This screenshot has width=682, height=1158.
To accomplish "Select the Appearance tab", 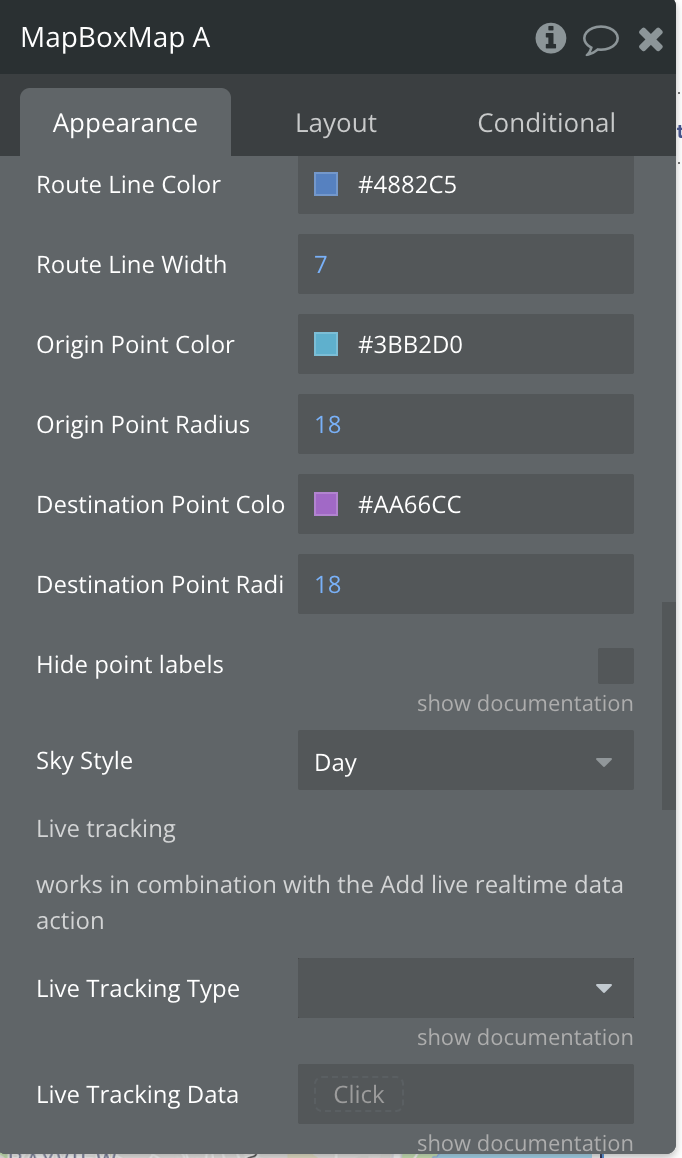I will 126,123.
